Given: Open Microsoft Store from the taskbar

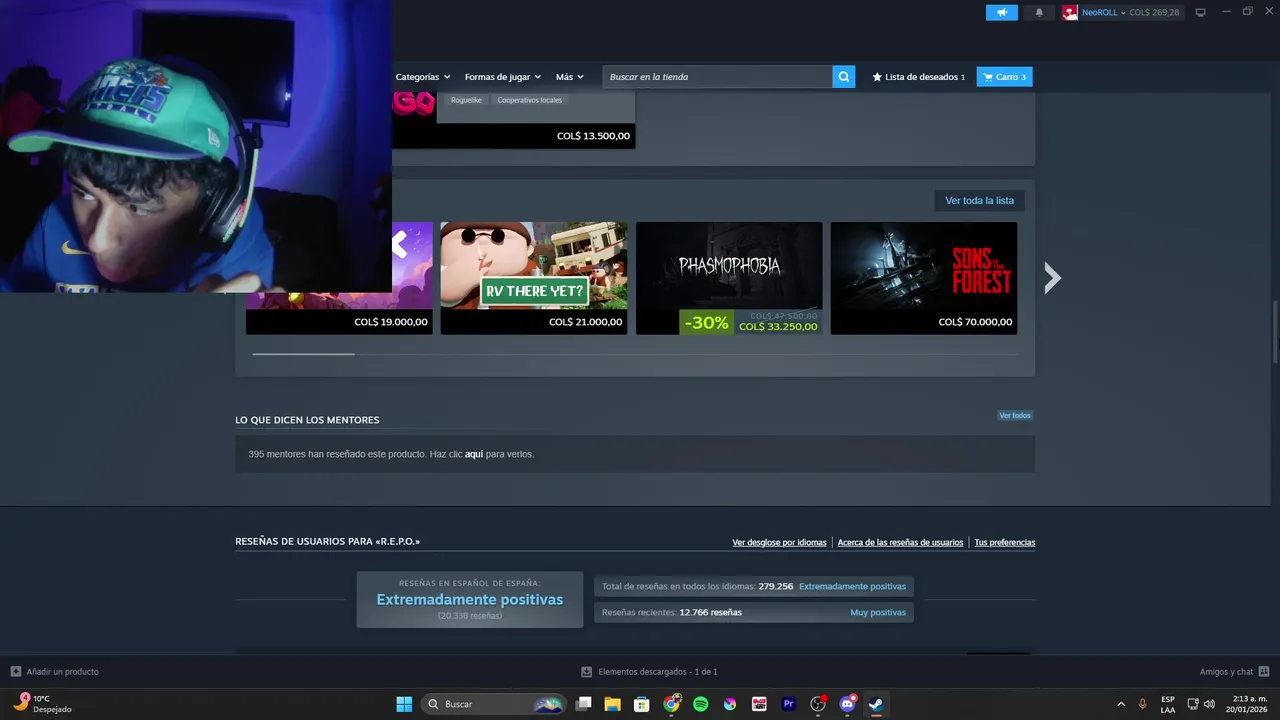Looking at the screenshot, I should [x=642, y=704].
